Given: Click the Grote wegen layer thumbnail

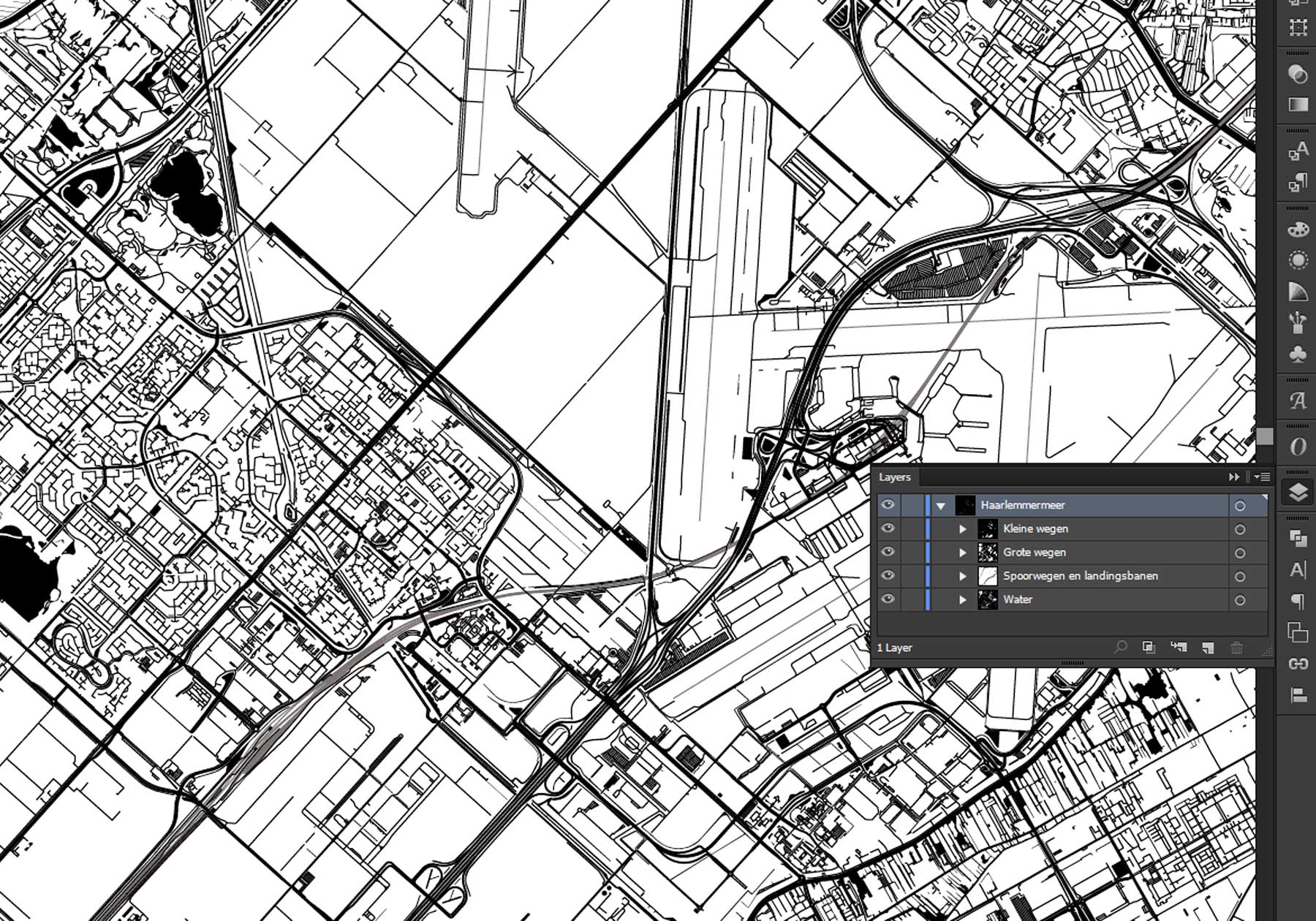Looking at the screenshot, I should pyautogui.click(x=988, y=552).
